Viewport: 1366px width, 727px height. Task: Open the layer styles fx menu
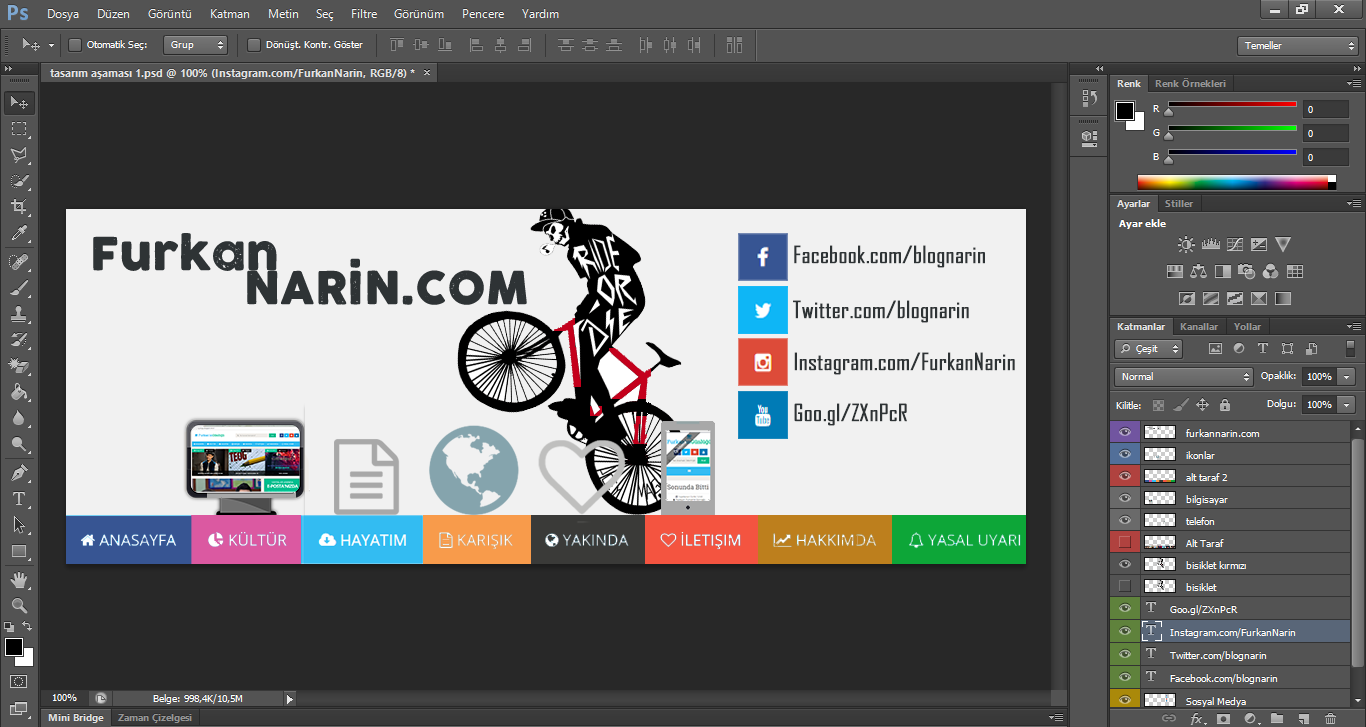click(1197, 718)
